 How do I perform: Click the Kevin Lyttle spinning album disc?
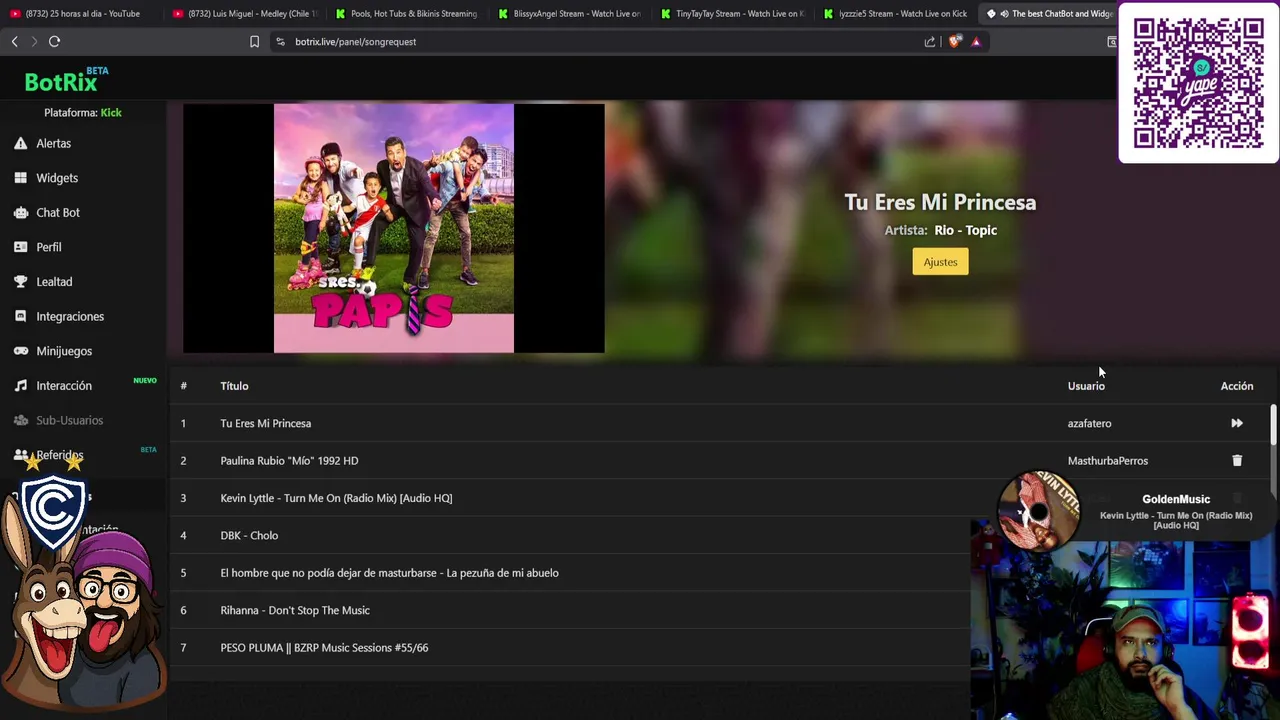click(1039, 511)
